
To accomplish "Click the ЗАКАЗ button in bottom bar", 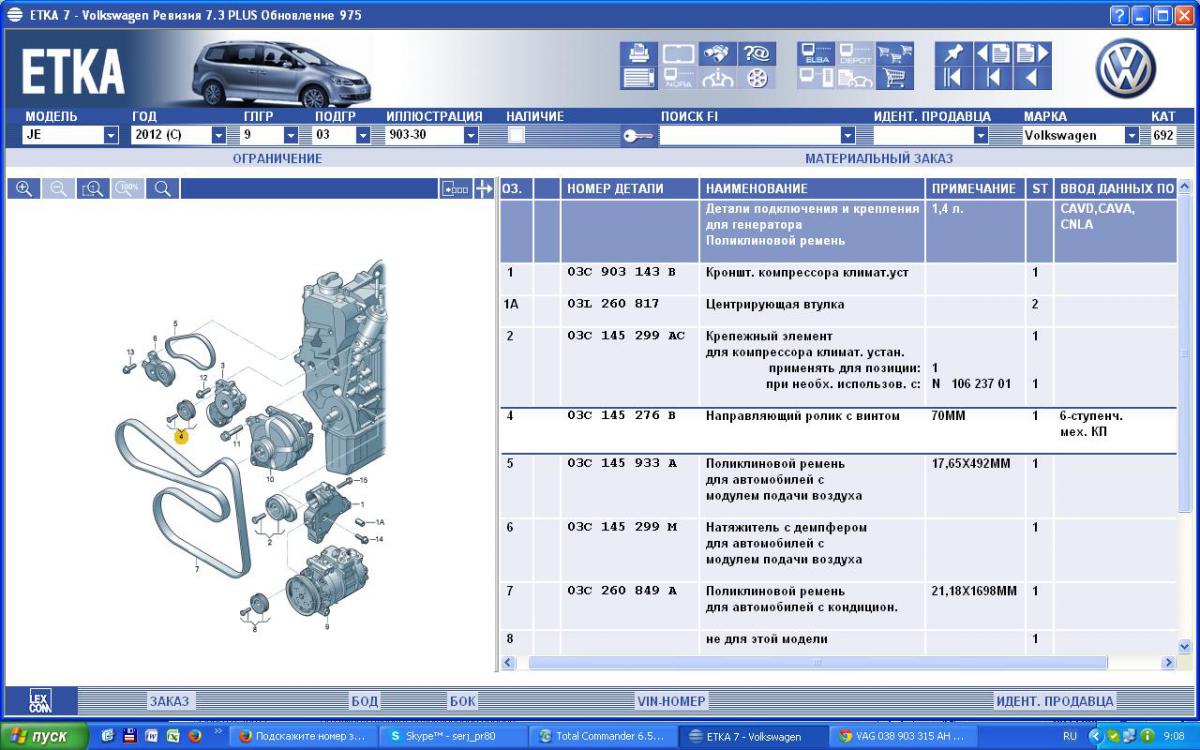I will pyautogui.click(x=169, y=701).
